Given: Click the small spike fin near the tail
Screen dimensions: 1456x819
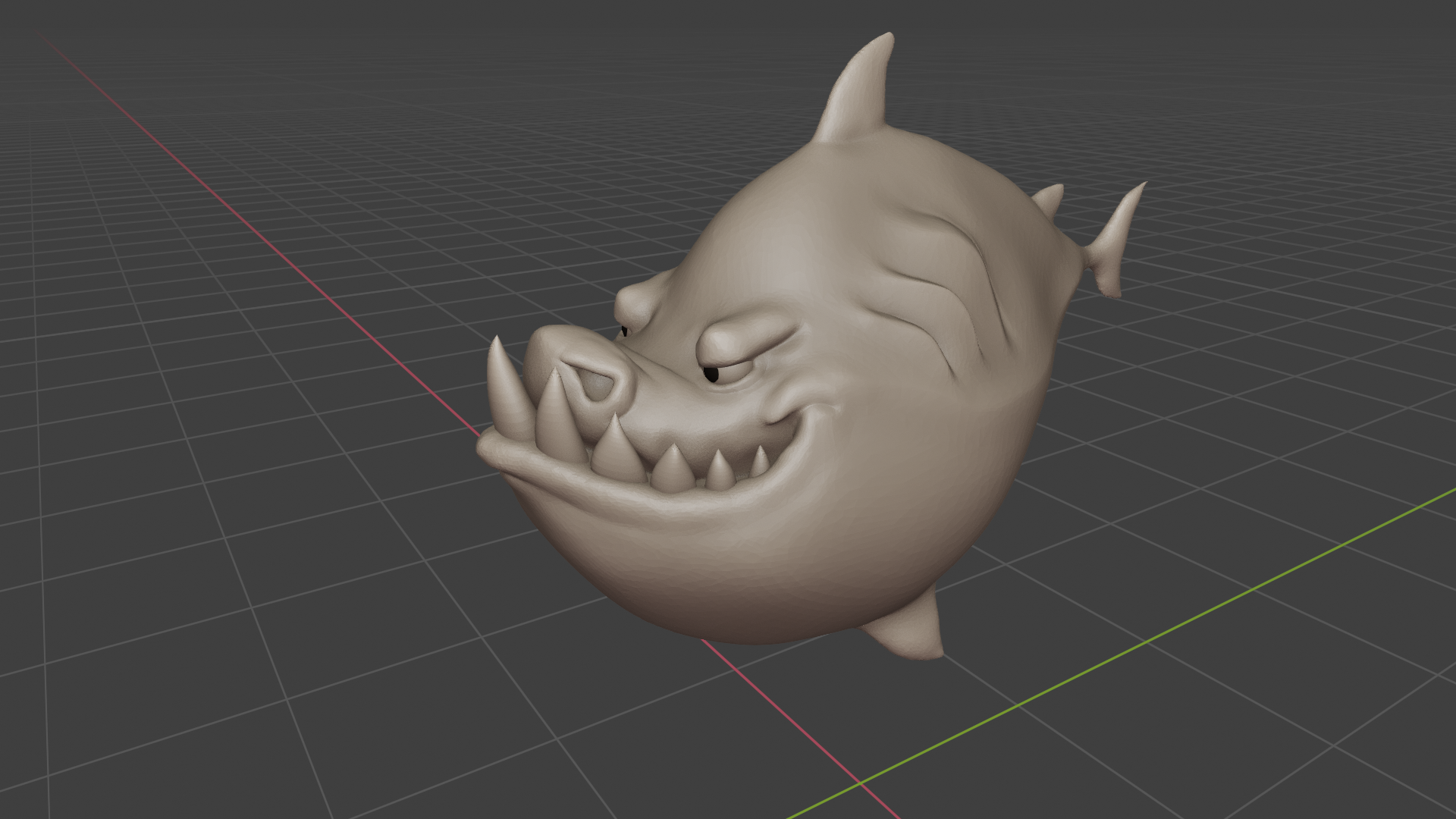Looking at the screenshot, I should (x=1050, y=199).
